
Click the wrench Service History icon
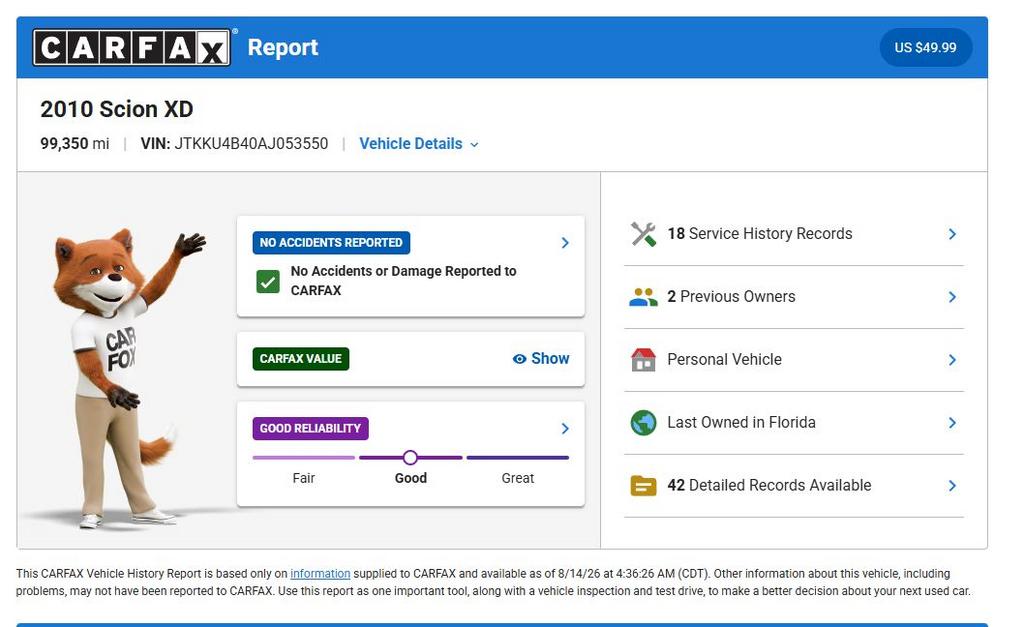(x=643, y=234)
